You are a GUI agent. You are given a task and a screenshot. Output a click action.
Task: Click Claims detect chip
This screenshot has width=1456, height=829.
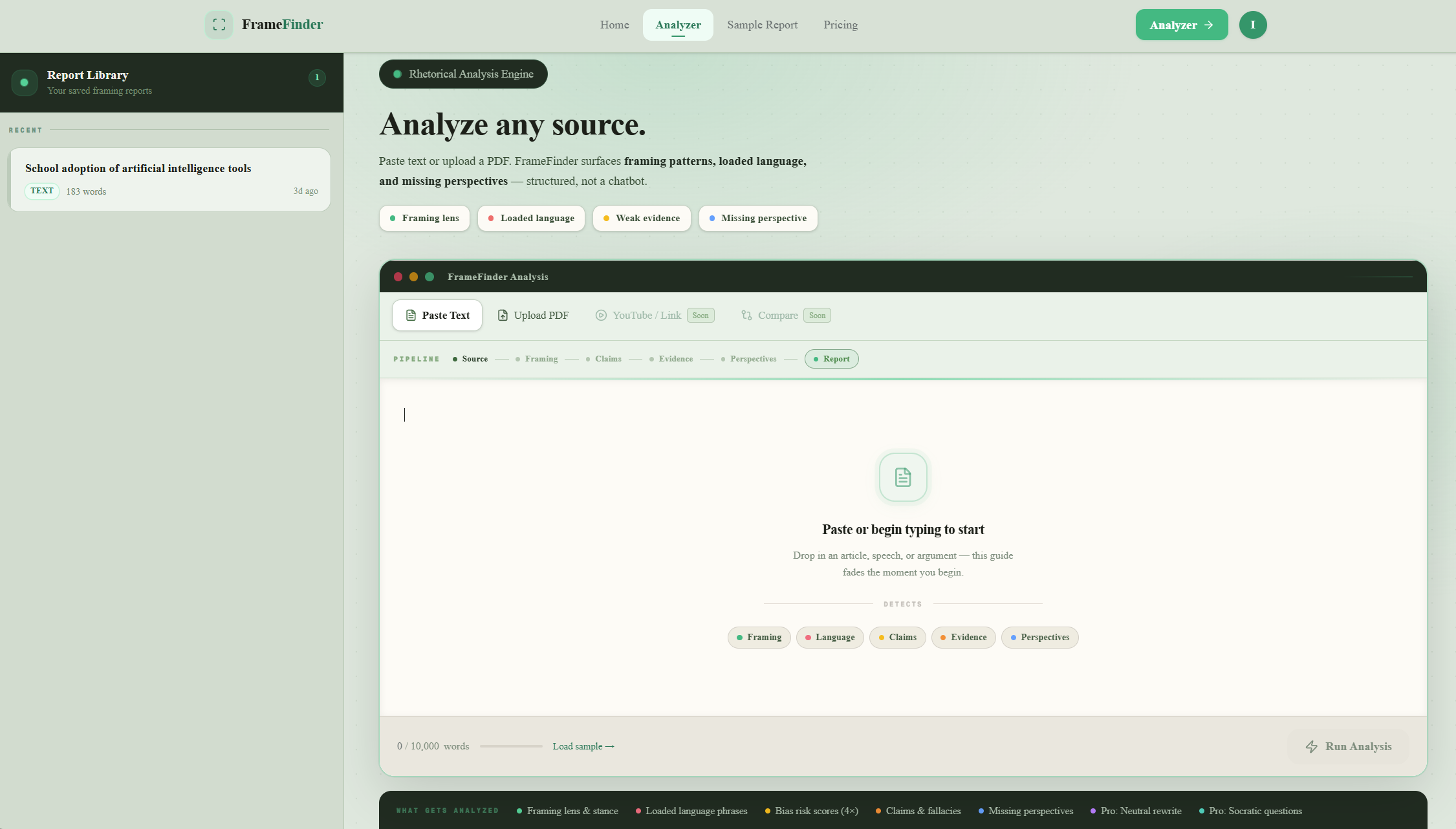pyautogui.click(x=898, y=638)
